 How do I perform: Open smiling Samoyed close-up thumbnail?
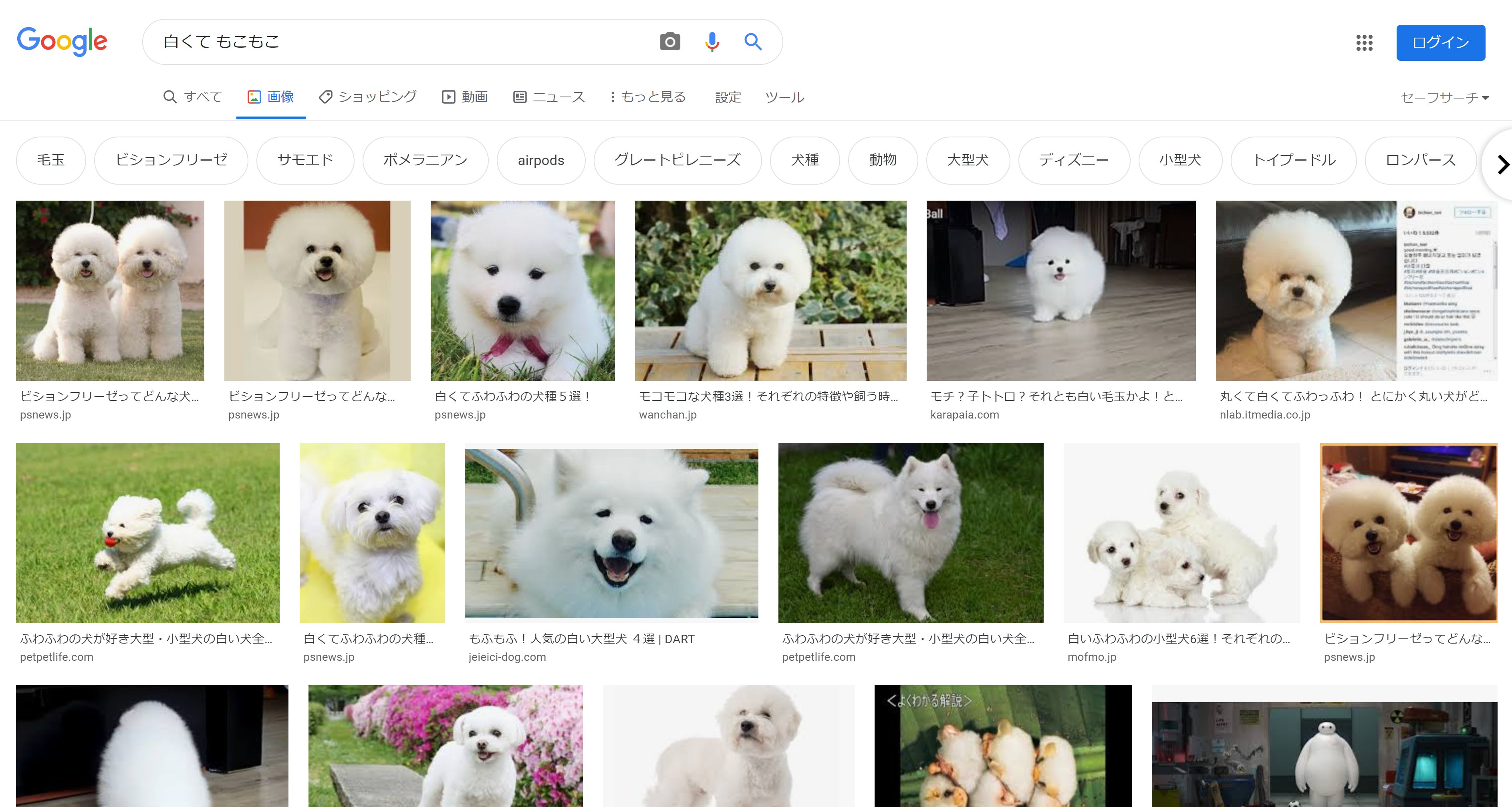click(611, 533)
